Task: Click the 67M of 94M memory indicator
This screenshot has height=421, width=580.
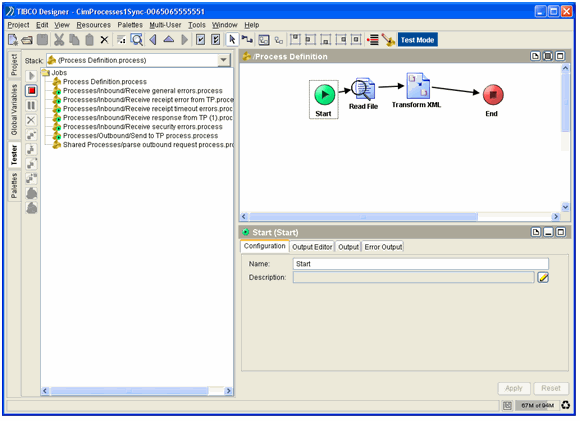Action: (x=537, y=406)
